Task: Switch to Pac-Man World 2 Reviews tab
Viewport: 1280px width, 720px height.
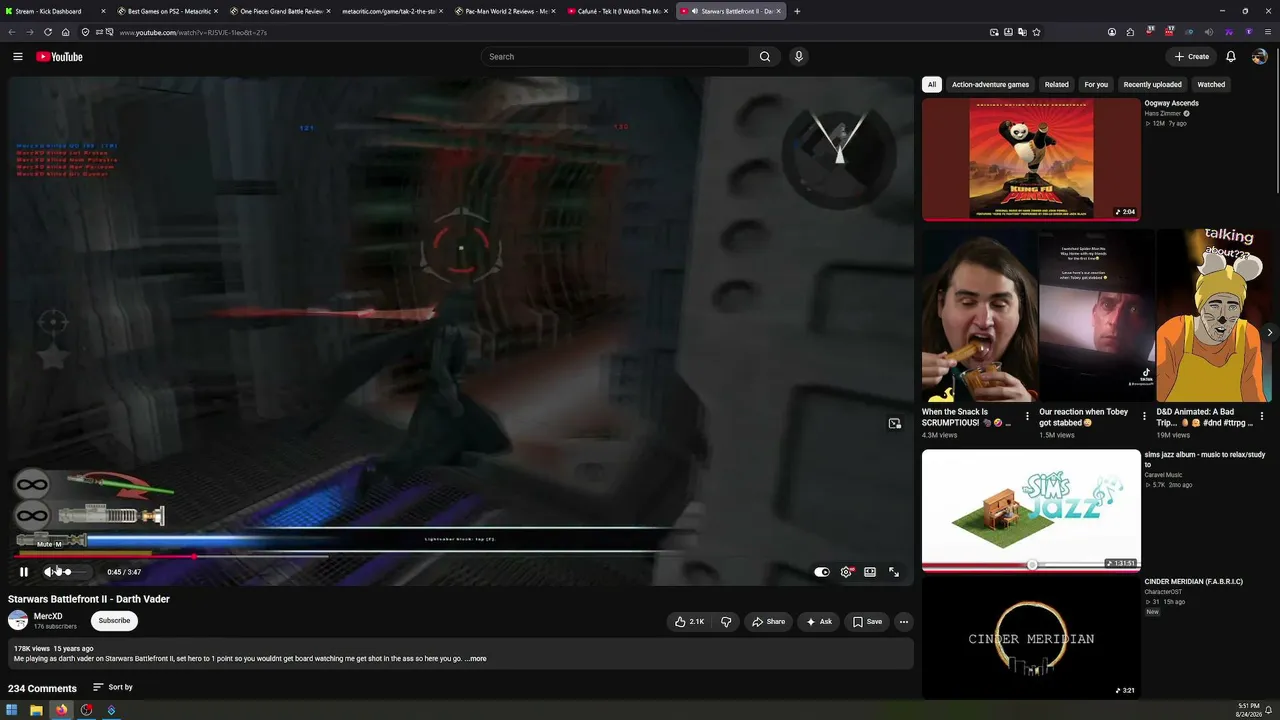Action: [504, 11]
